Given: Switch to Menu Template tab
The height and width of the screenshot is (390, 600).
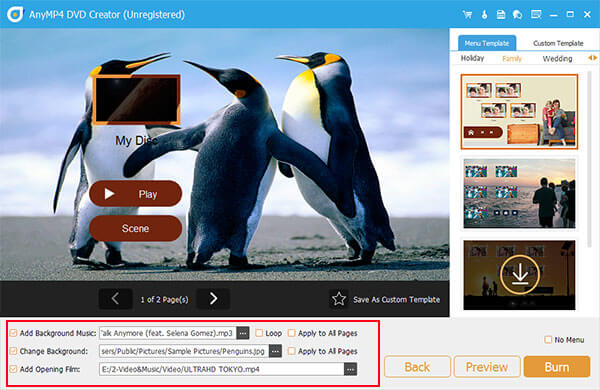Looking at the screenshot, I should click(x=487, y=43).
